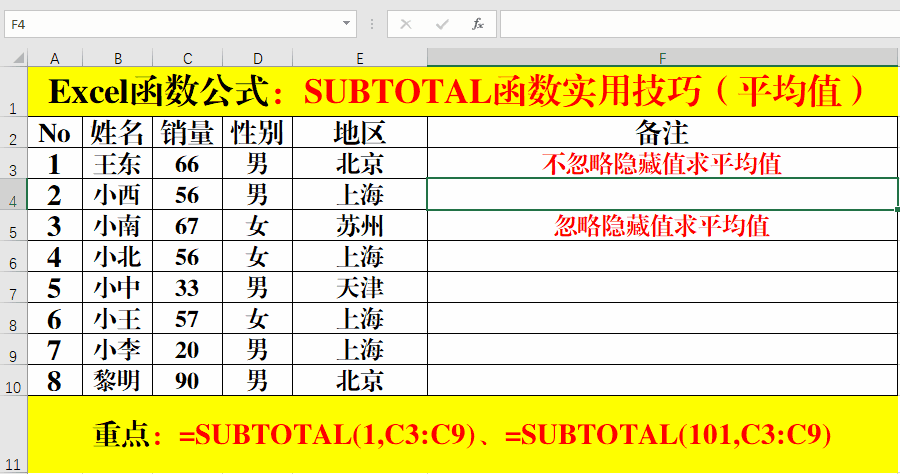Click region cell '北京' in 黎明's row
This screenshot has height=474, width=900.
pos(360,380)
